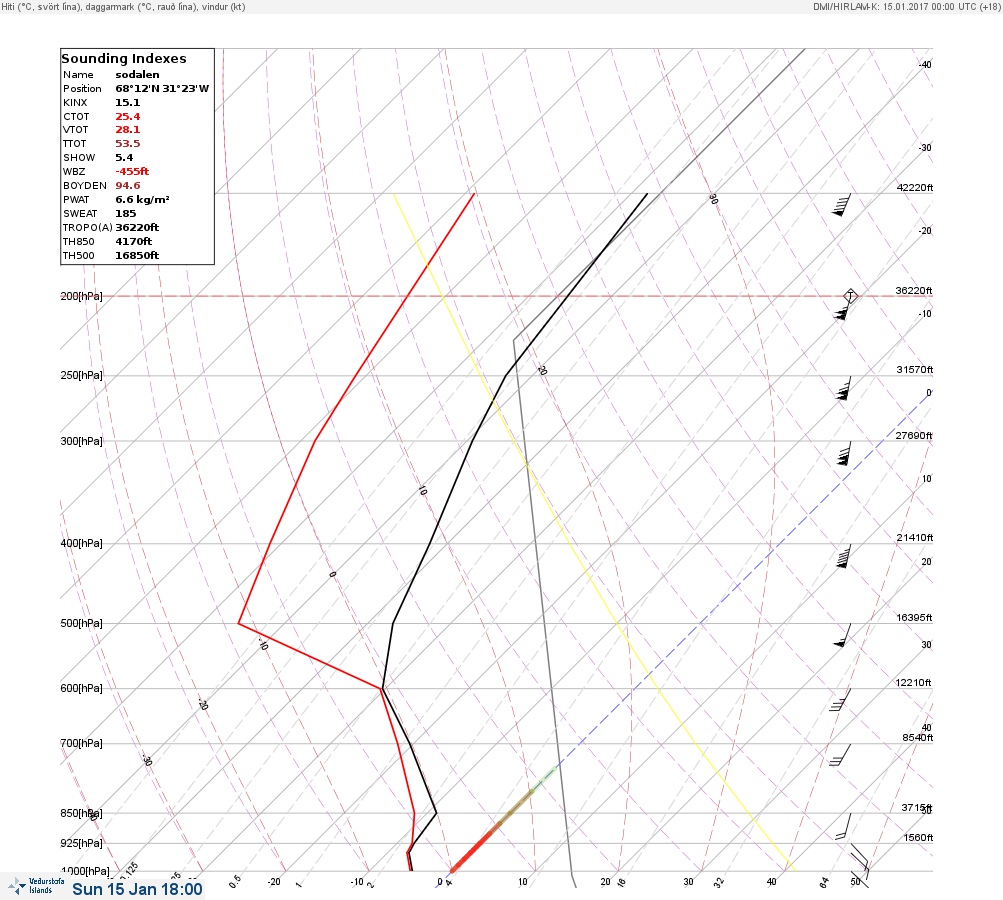Click the TH500 value 16850ft

tap(138, 256)
